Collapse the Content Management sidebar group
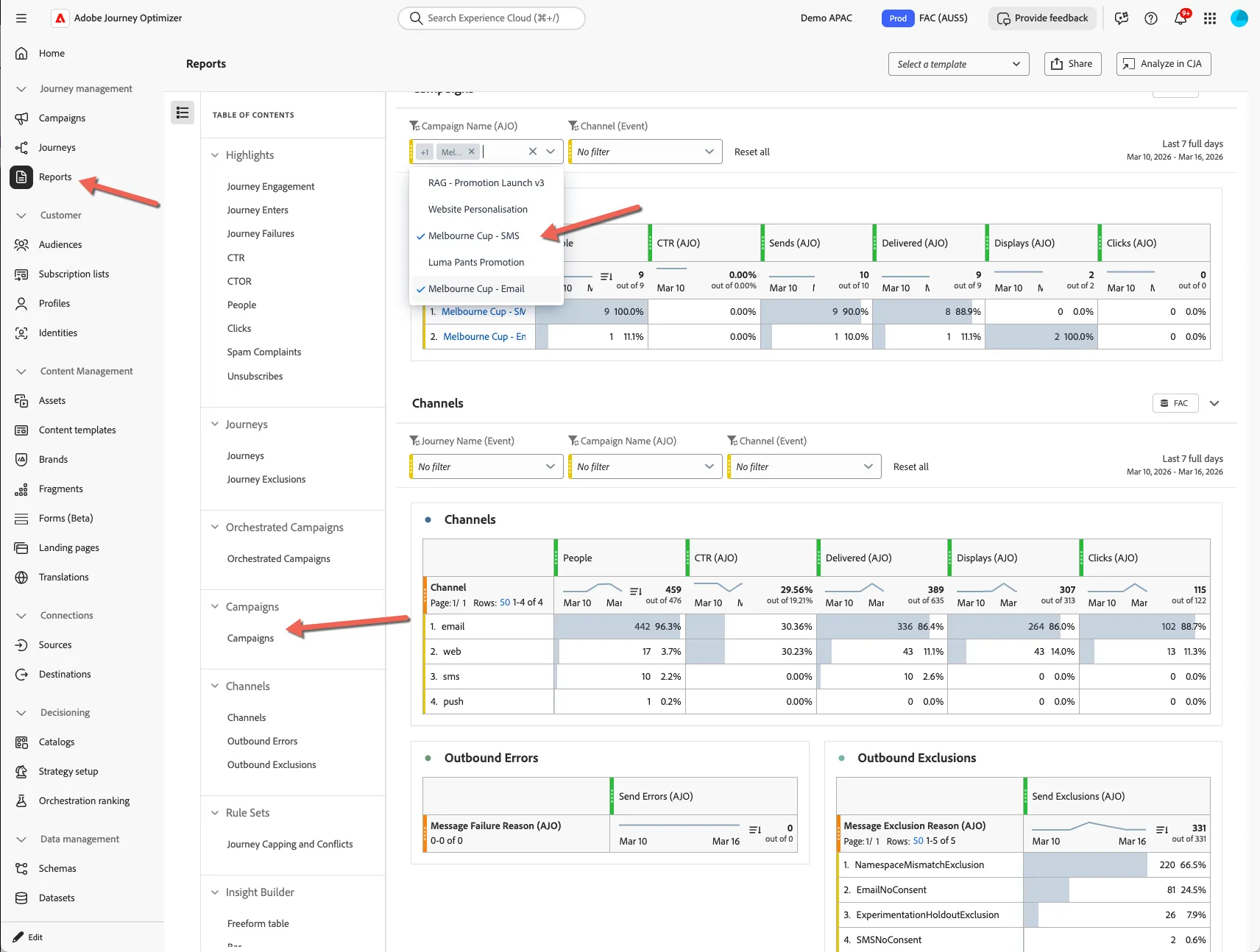 tap(21, 372)
